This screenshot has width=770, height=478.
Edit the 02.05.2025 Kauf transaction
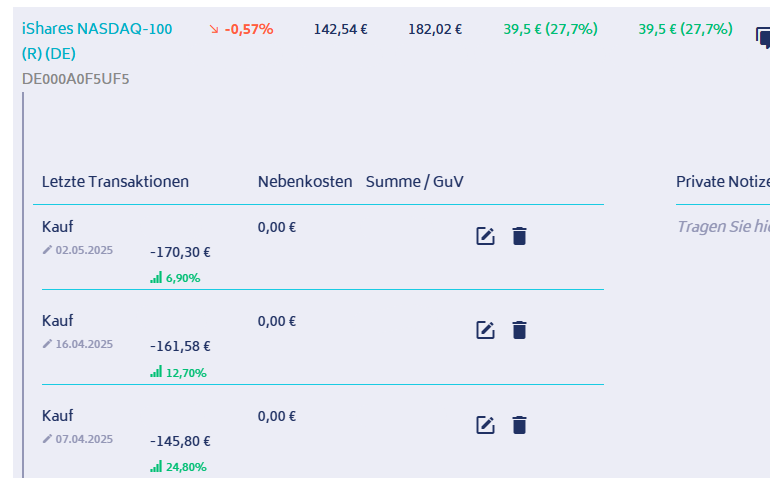pos(485,236)
